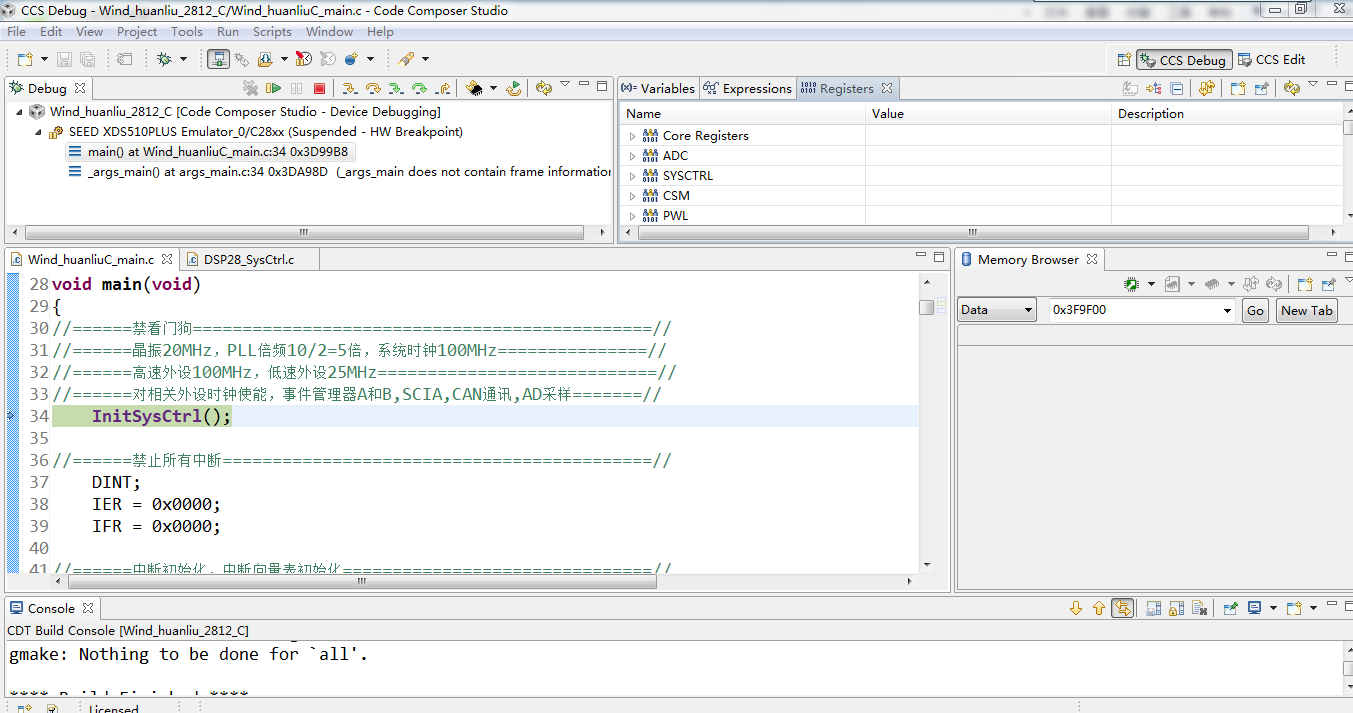The height and width of the screenshot is (713, 1353).
Task: Click the Step Into icon
Action: (349, 88)
